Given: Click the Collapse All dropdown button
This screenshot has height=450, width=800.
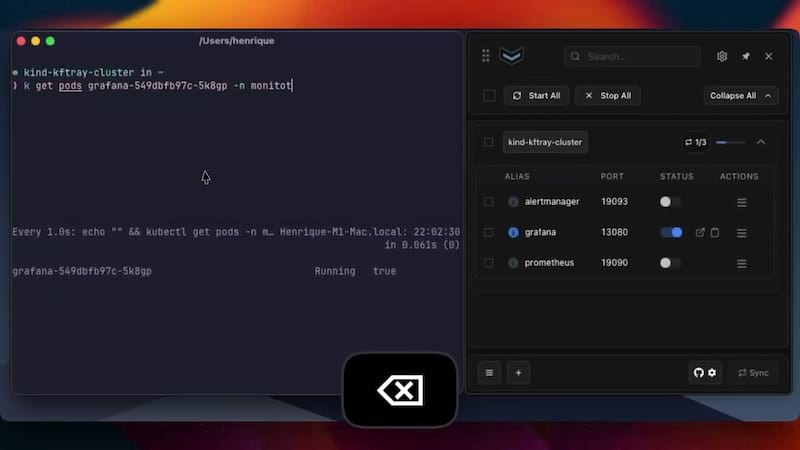Looking at the screenshot, I should point(741,96).
